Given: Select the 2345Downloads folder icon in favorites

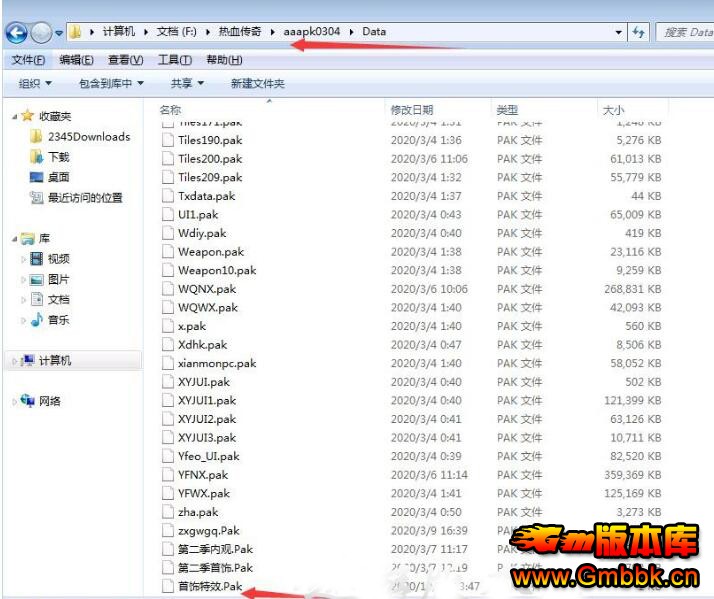Looking at the screenshot, I should point(37,137).
